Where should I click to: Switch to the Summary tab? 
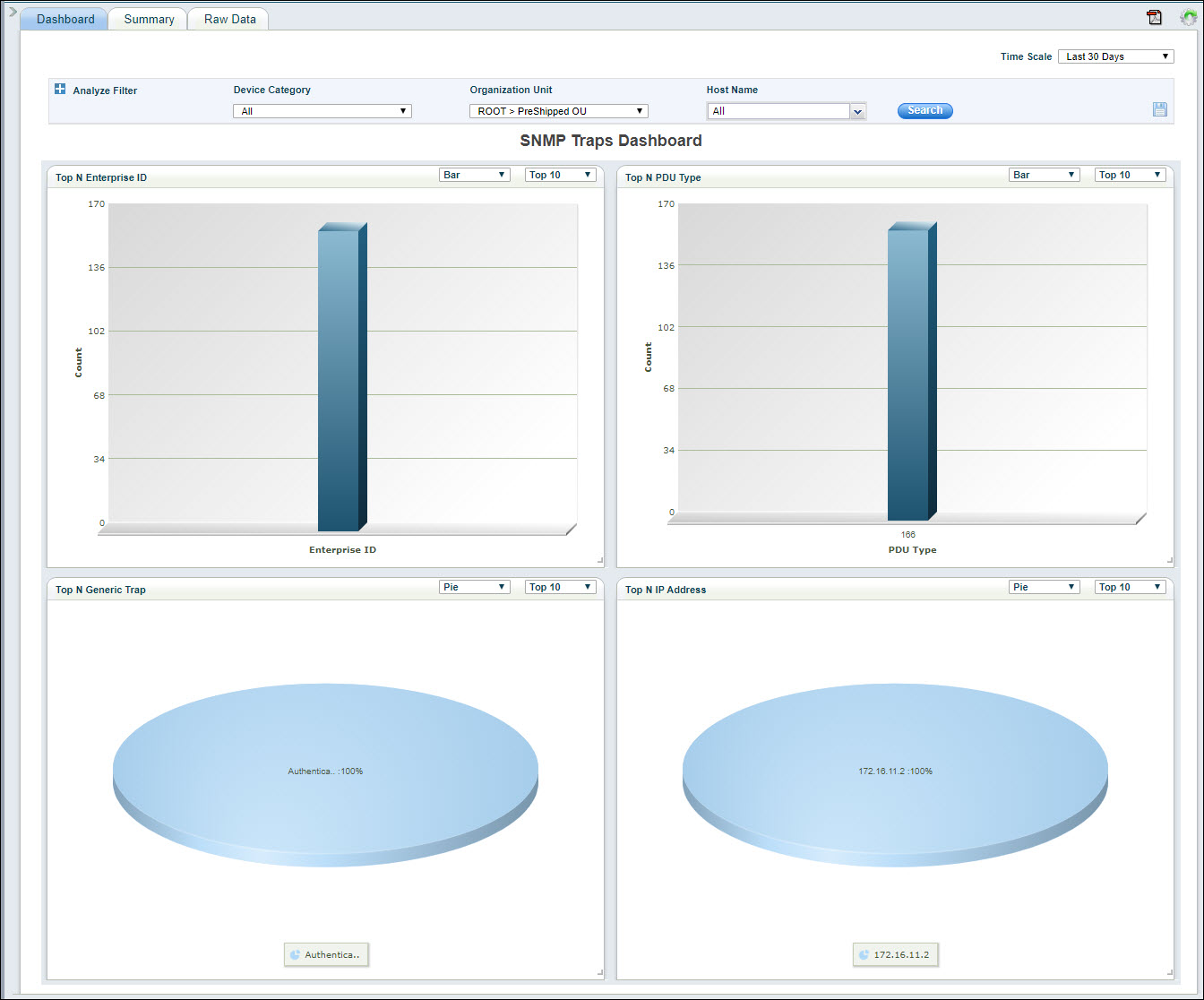tap(147, 18)
